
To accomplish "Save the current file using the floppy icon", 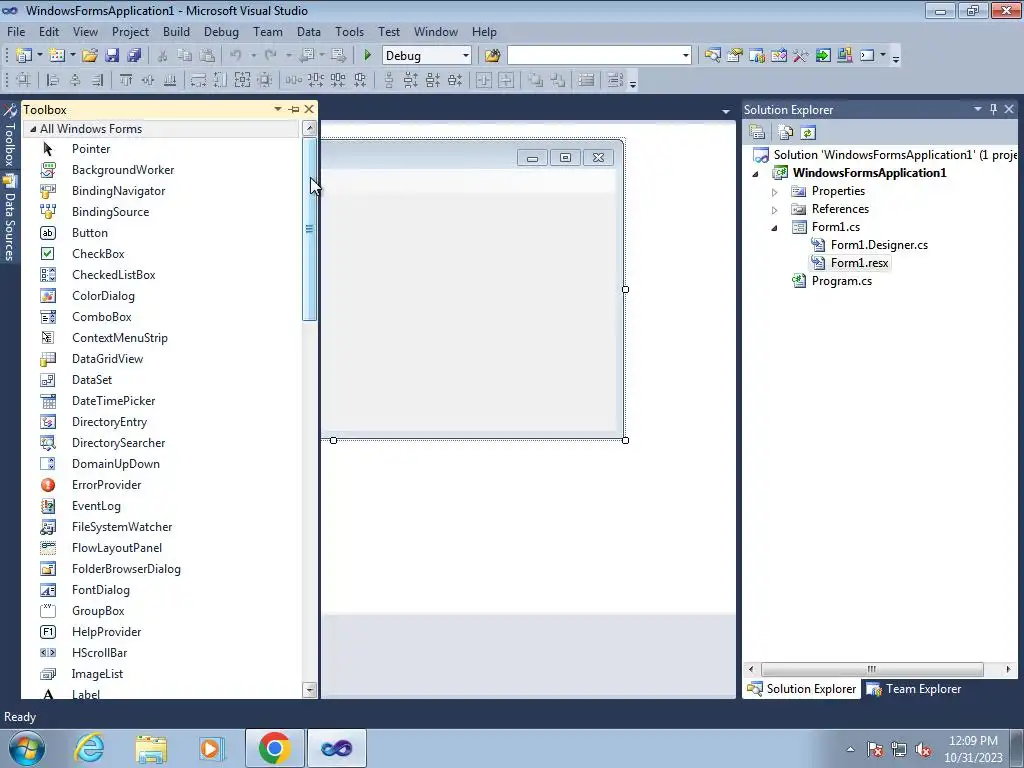I will [112, 56].
